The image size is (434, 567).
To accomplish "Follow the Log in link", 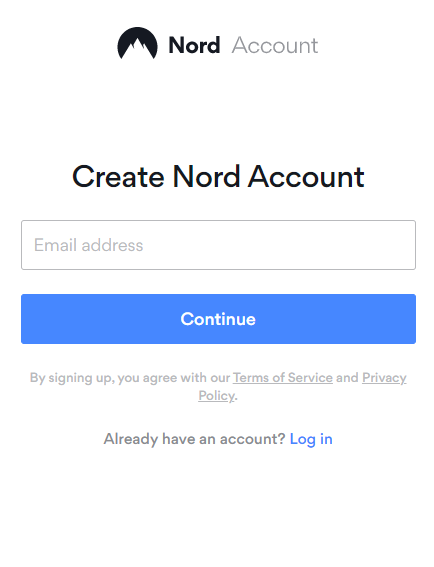I will pyautogui.click(x=311, y=439).
